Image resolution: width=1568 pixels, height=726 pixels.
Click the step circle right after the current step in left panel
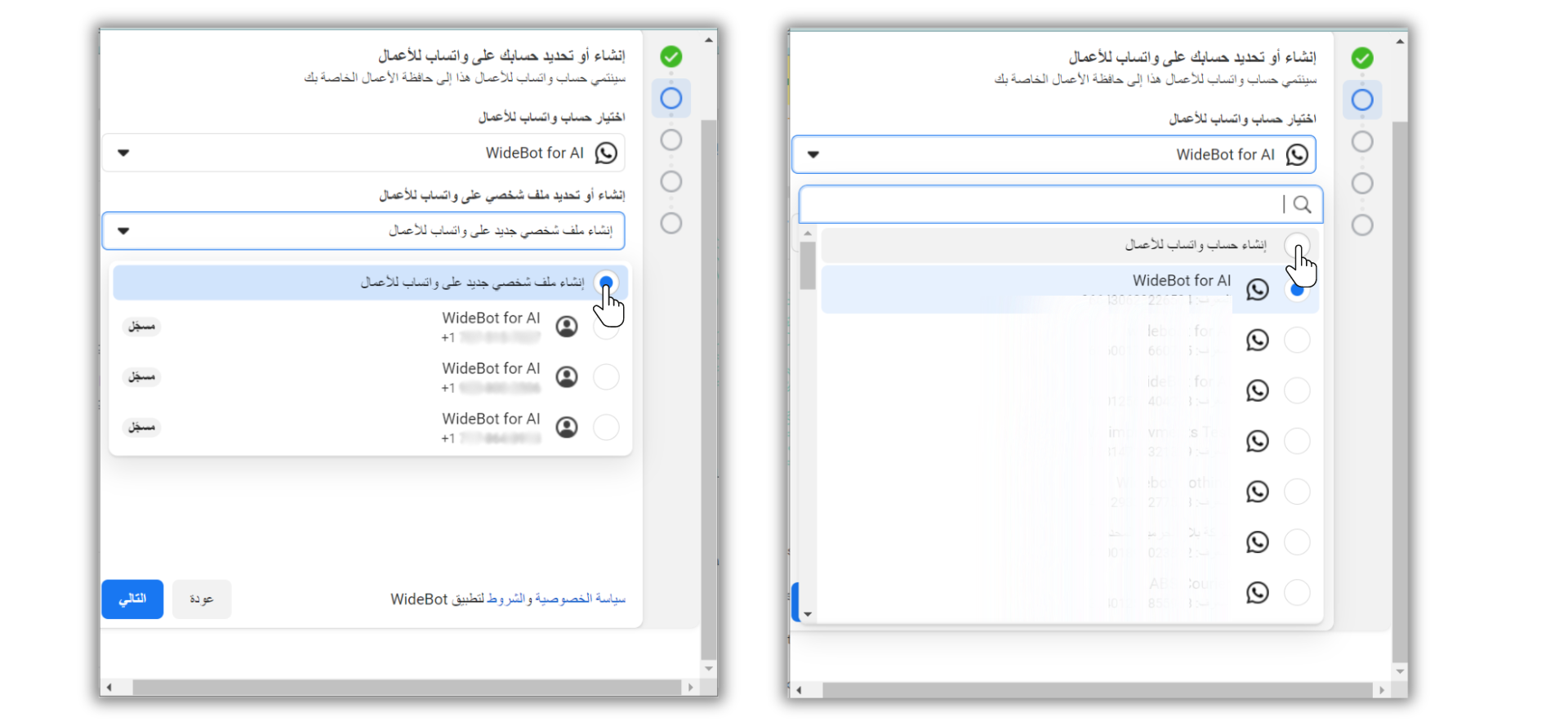[x=671, y=140]
